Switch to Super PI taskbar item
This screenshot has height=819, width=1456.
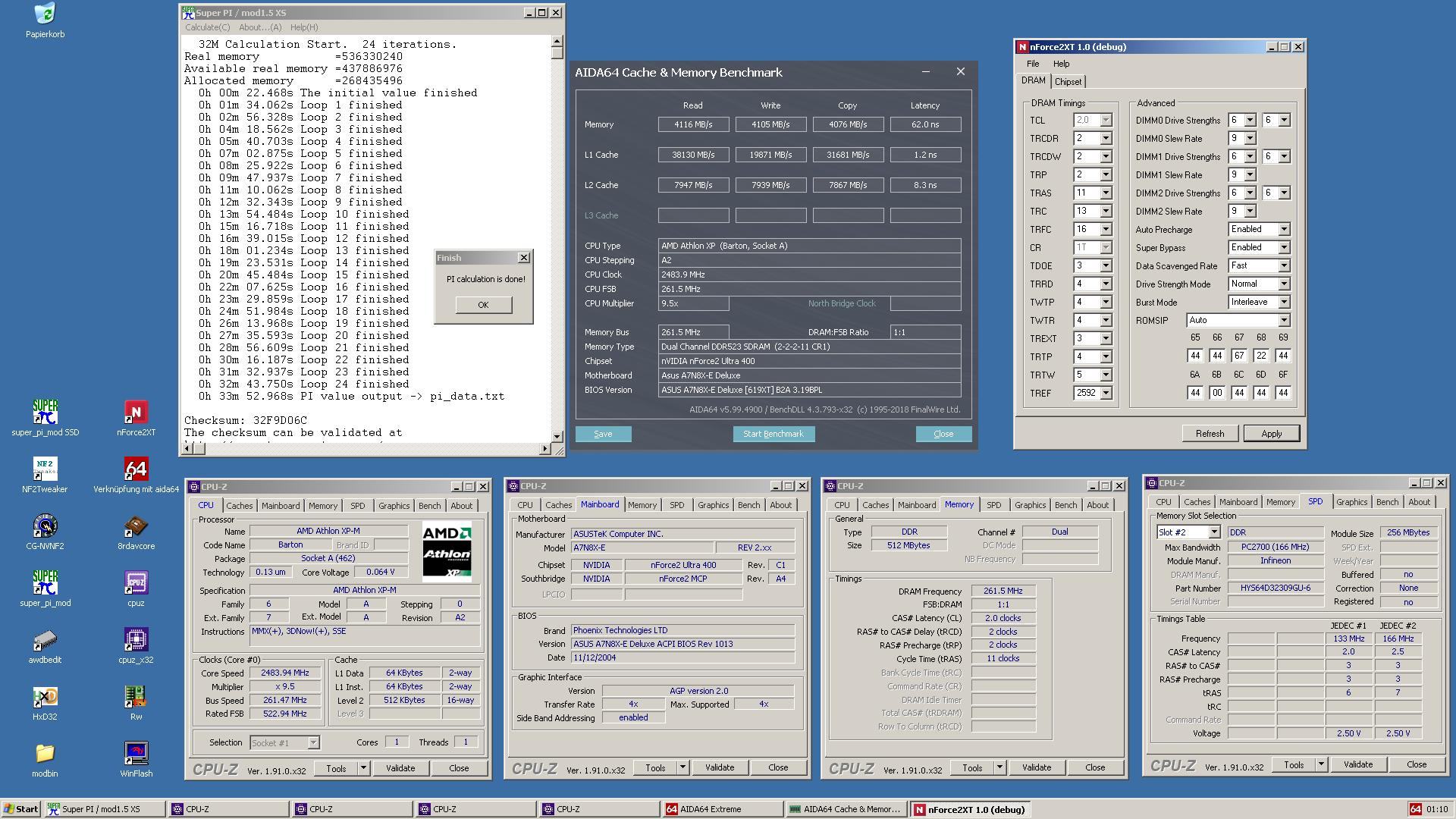click(x=105, y=809)
